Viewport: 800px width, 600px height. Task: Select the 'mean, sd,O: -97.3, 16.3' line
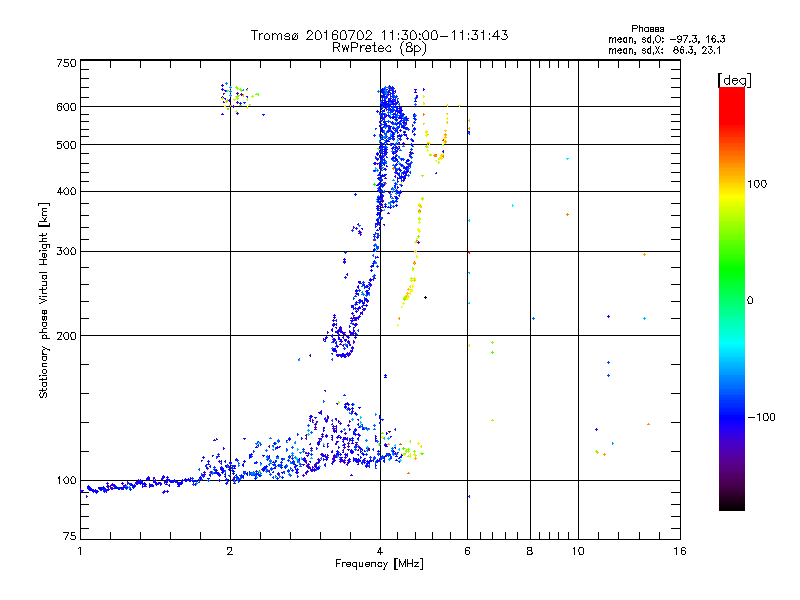point(666,39)
